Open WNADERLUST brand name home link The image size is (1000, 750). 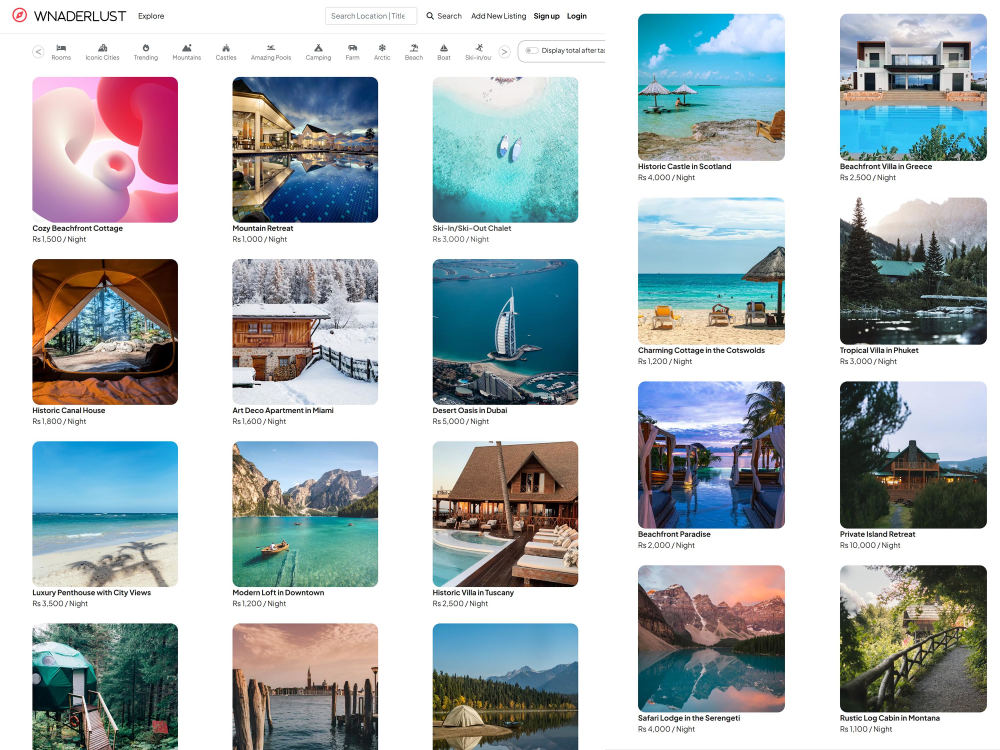80,16
